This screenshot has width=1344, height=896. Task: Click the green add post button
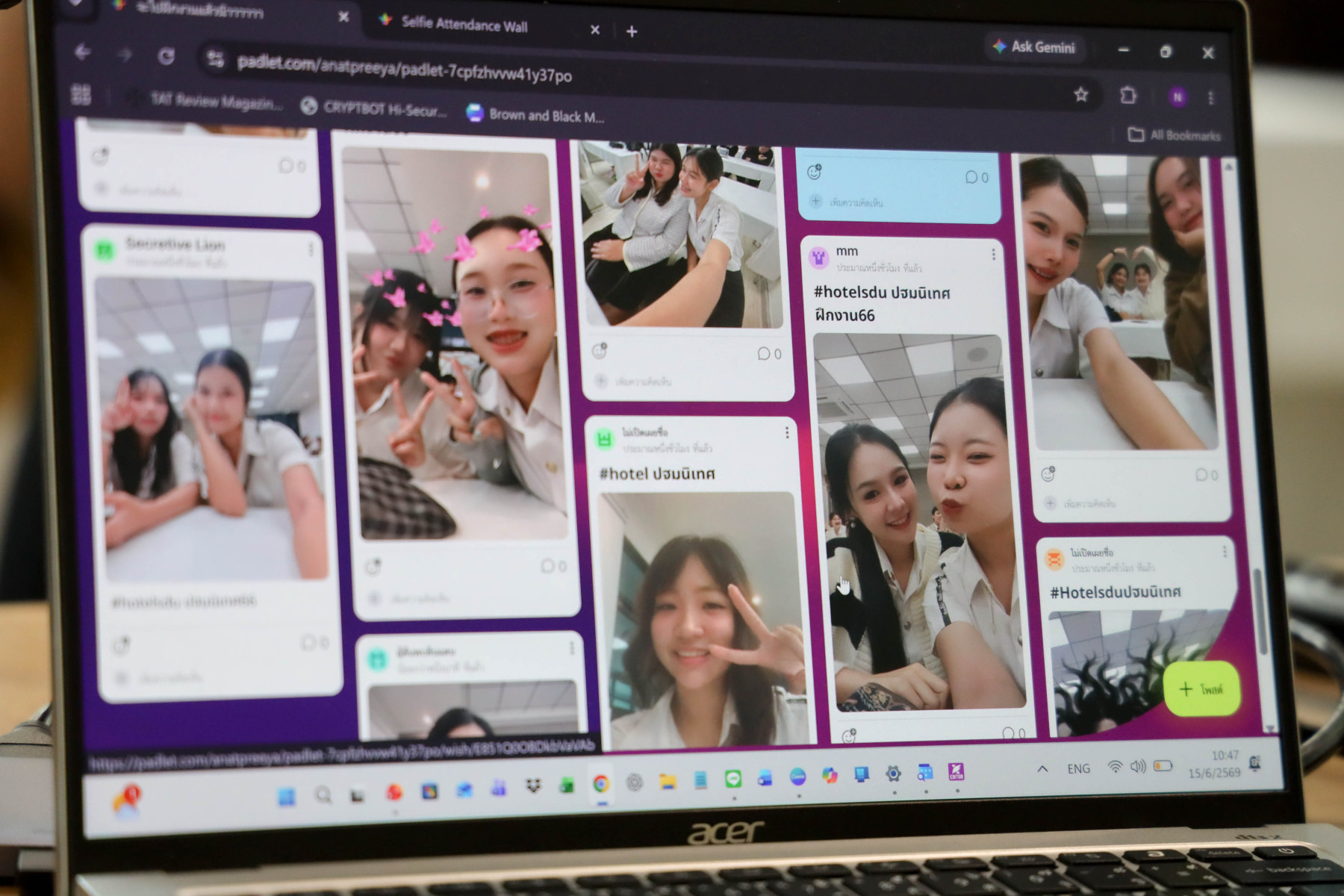[x=1202, y=689]
